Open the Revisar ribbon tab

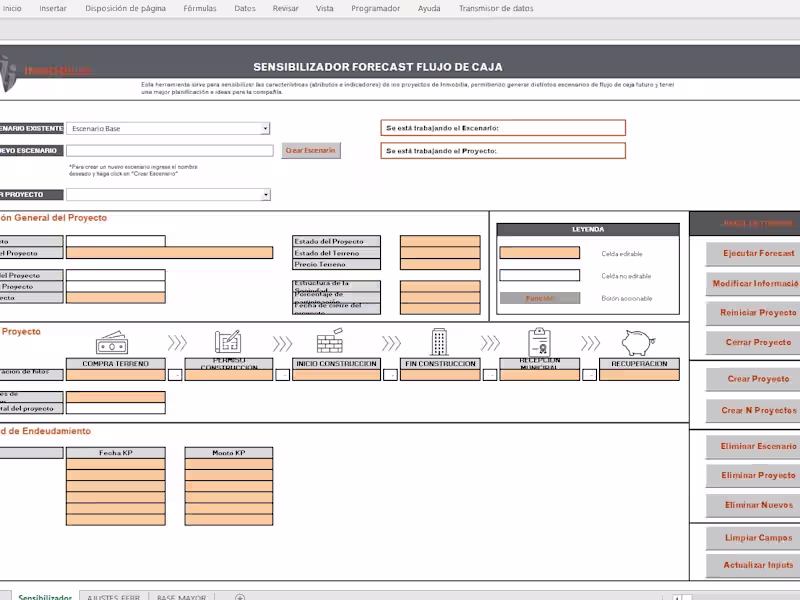click(x=286, y=8)
